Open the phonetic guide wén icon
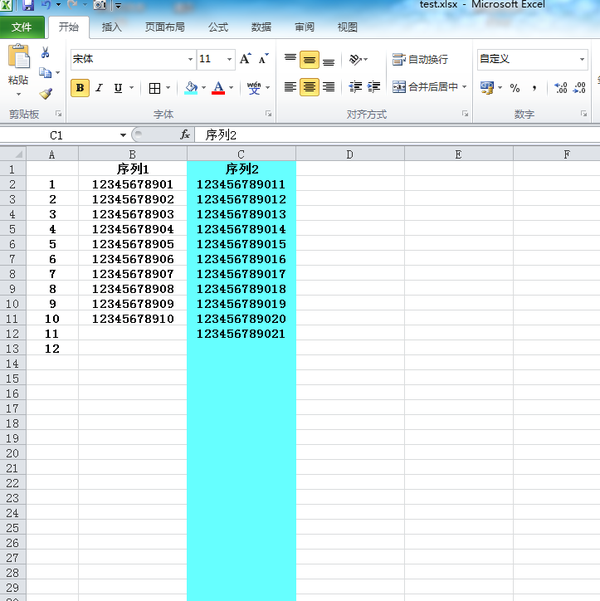This screenshot has width=600, height=601. [x=253, y=88]
